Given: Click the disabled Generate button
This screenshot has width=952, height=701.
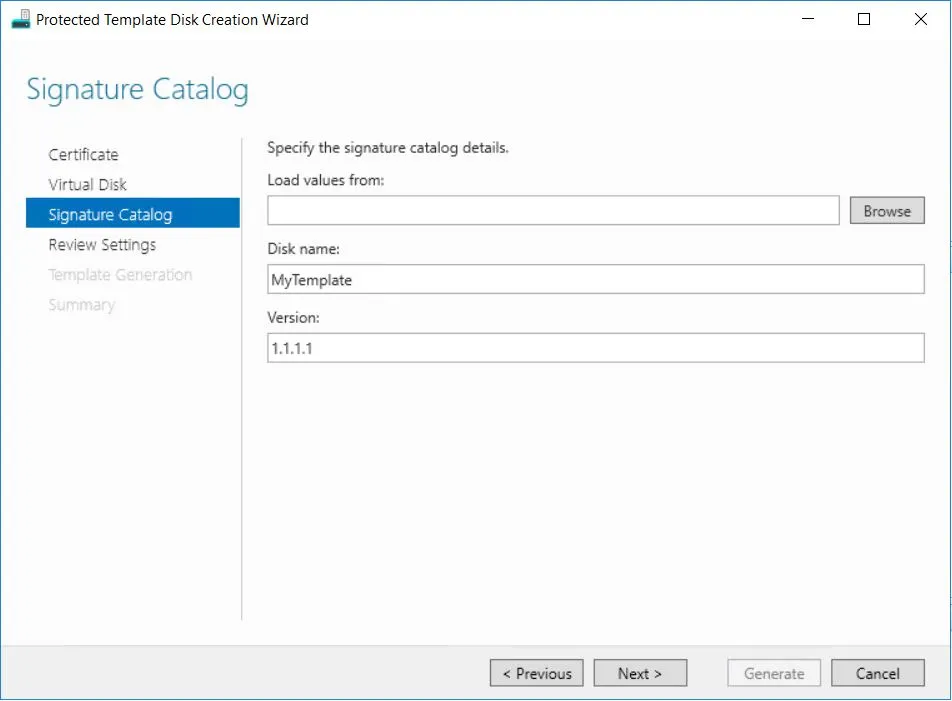Looking at the screenshot, I should [x=774, y=674].
